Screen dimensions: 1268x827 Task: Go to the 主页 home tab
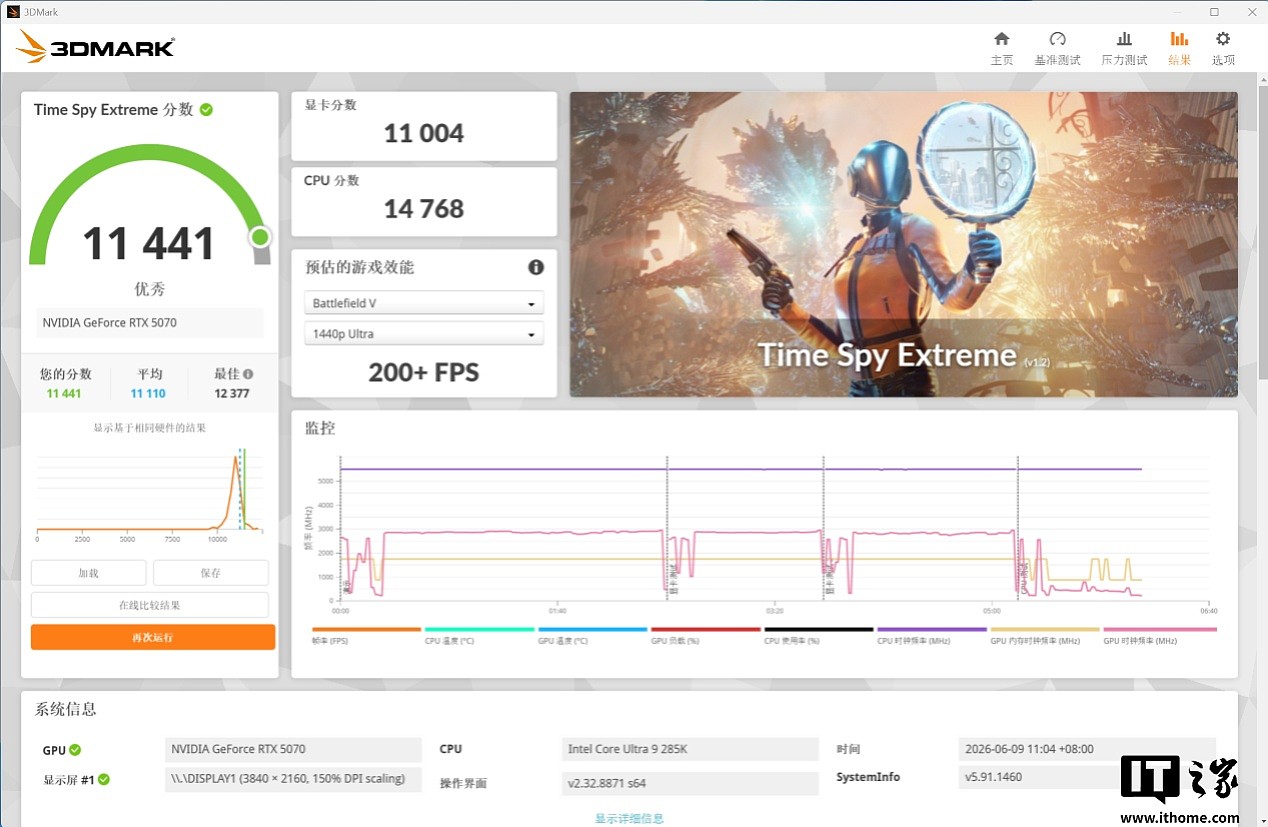[1001, 48]
